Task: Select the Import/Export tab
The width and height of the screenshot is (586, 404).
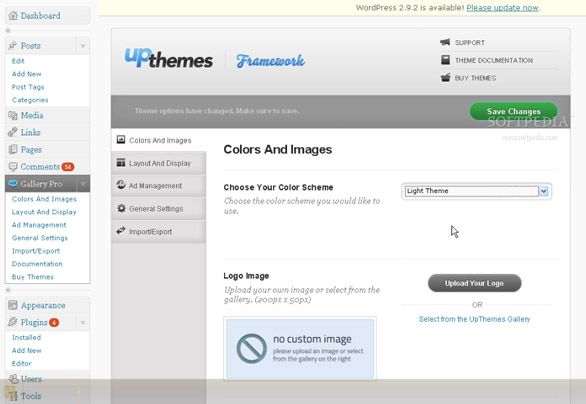Action: (x=158, y=231)
